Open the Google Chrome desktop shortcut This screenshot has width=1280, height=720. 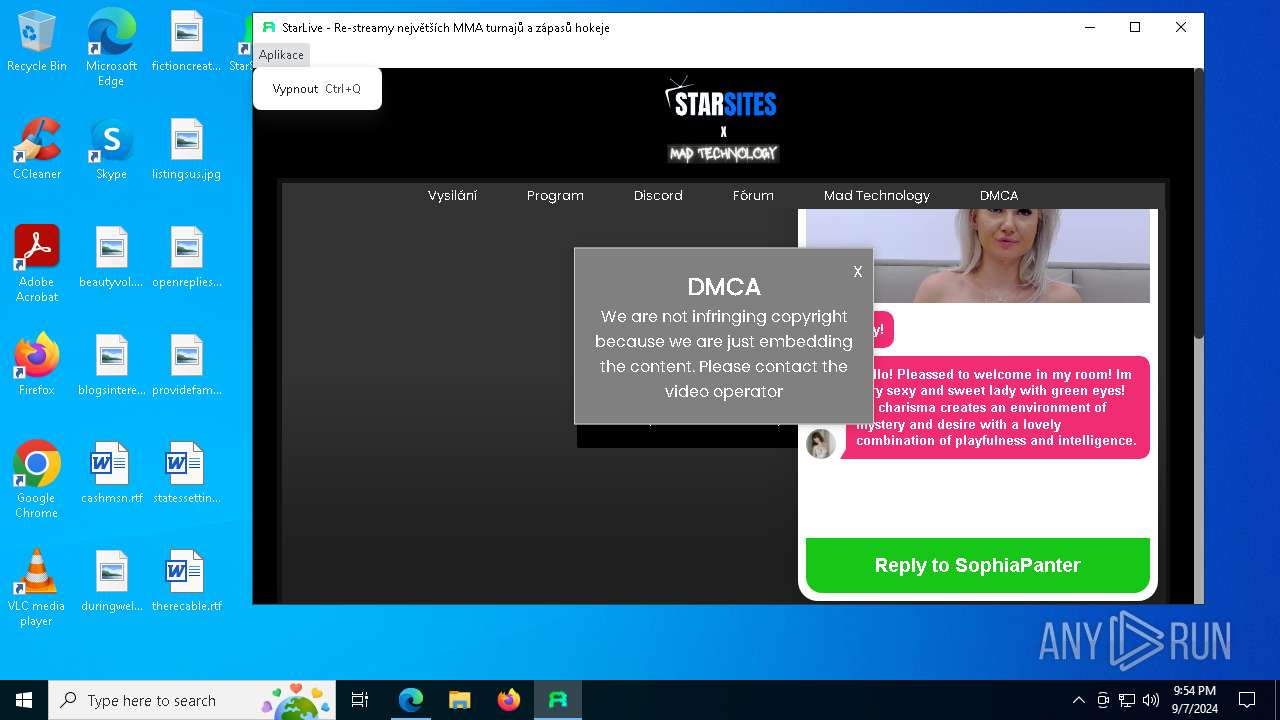[x=37, y=480]
